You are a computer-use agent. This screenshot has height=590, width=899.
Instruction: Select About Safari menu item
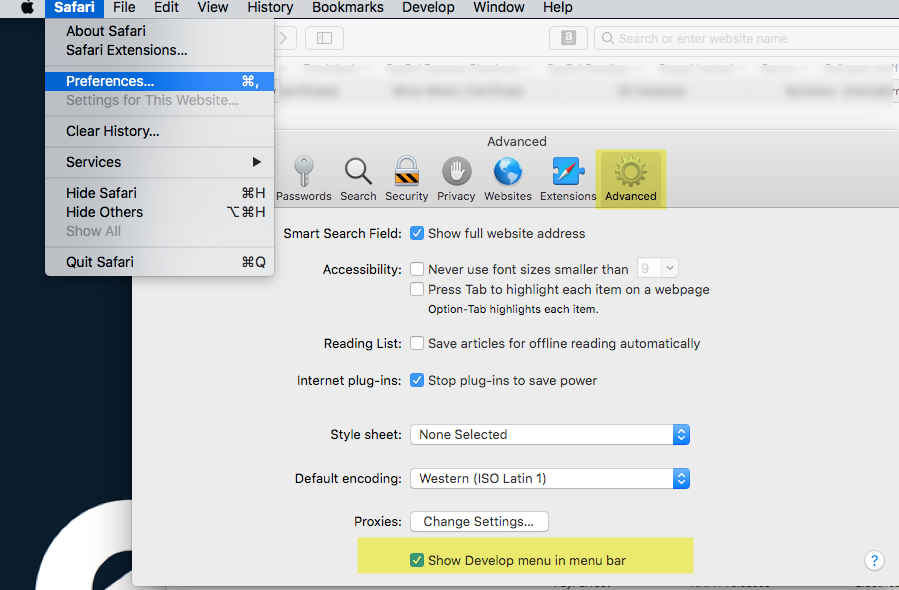[x=159, y=31]
